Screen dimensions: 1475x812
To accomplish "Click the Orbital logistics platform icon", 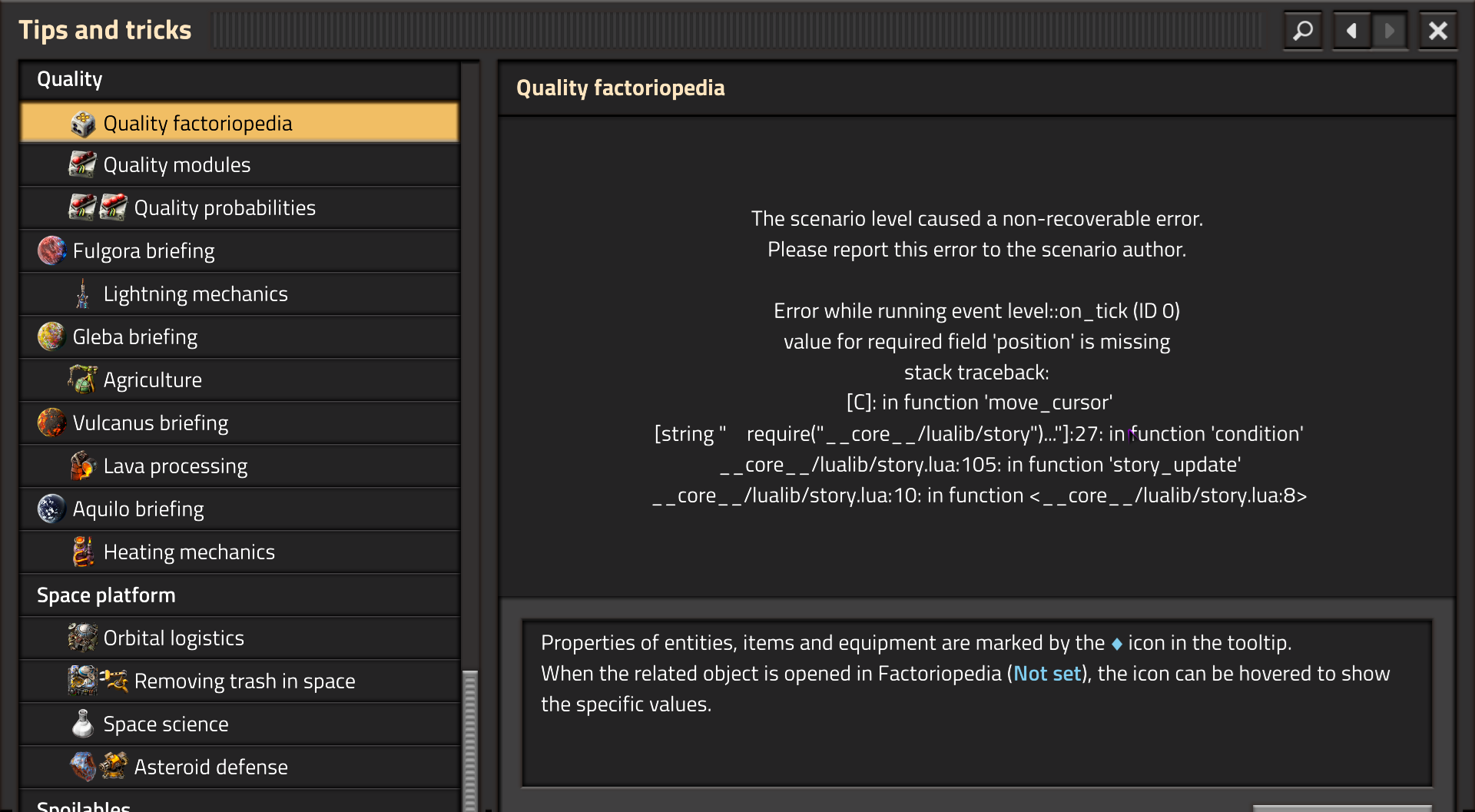I will tap(83, 638).
